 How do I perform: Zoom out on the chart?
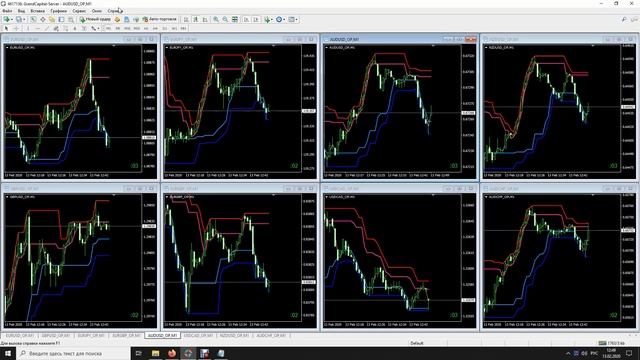225,19
